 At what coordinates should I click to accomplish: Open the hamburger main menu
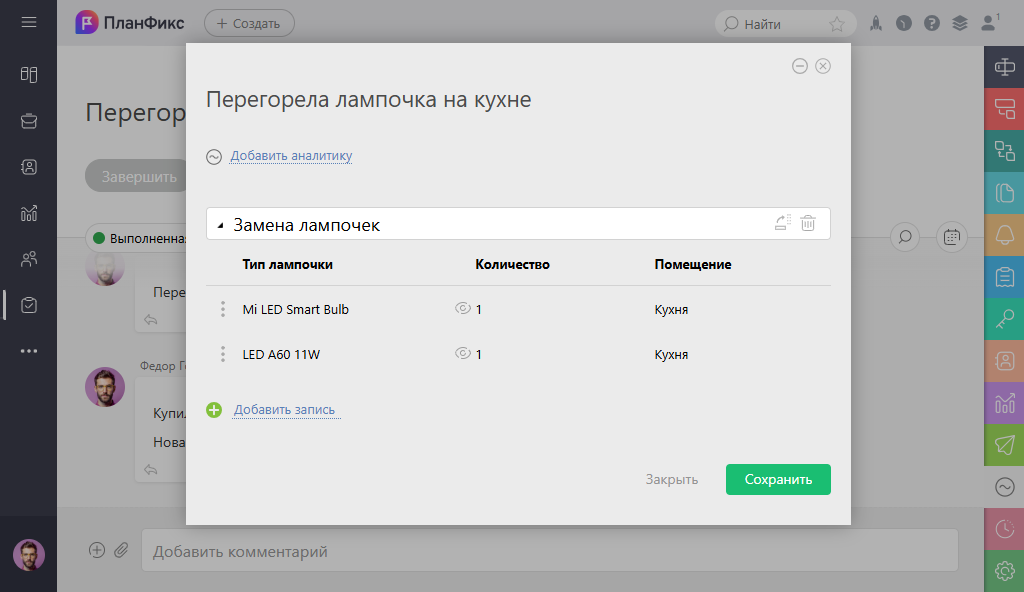[29, 22]
